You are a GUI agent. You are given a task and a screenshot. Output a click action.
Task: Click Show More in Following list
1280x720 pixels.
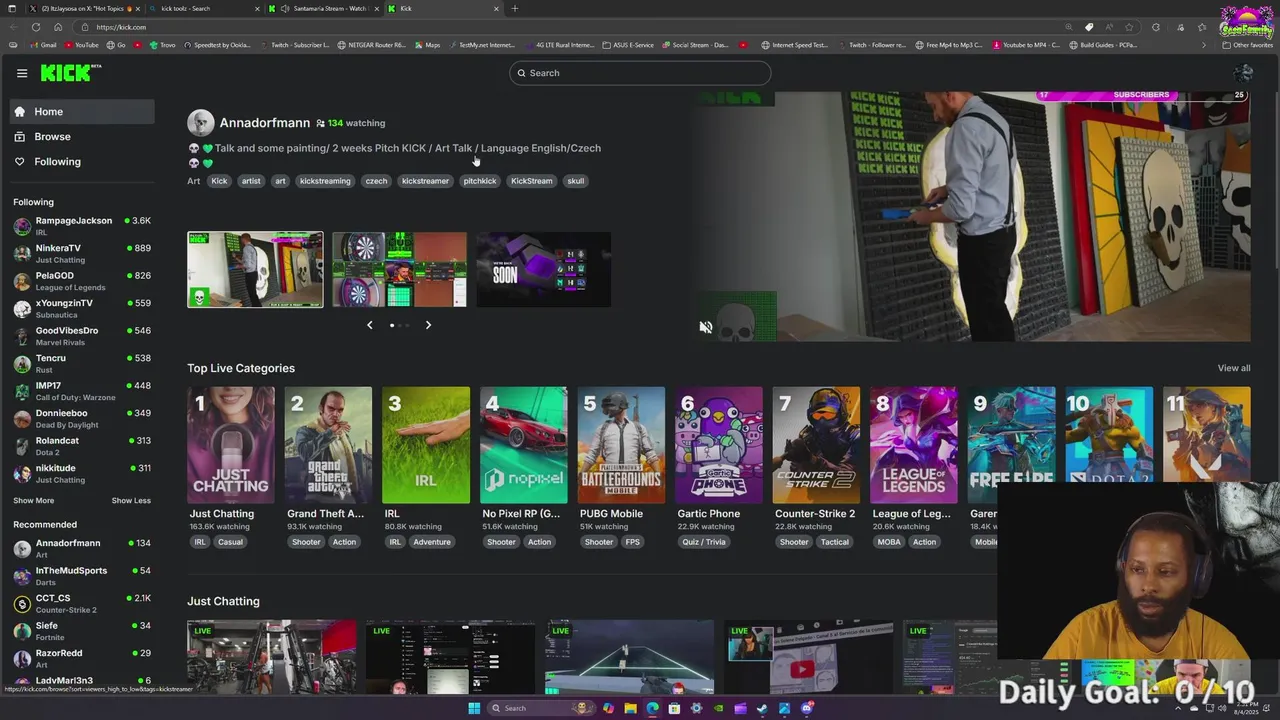point(34,501)
